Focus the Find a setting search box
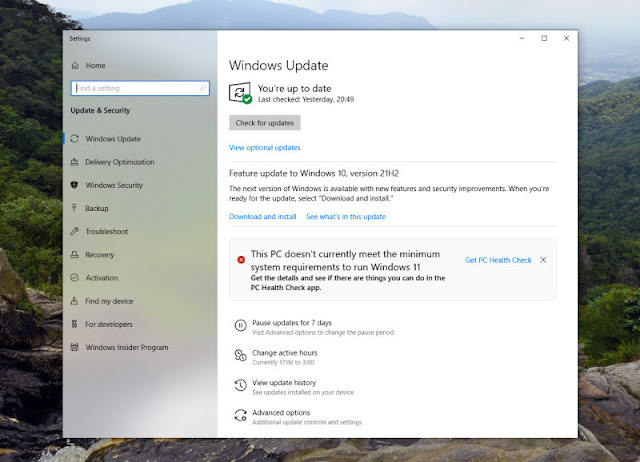The width and height of the screenshot is (640, 462). pos(140,88)
